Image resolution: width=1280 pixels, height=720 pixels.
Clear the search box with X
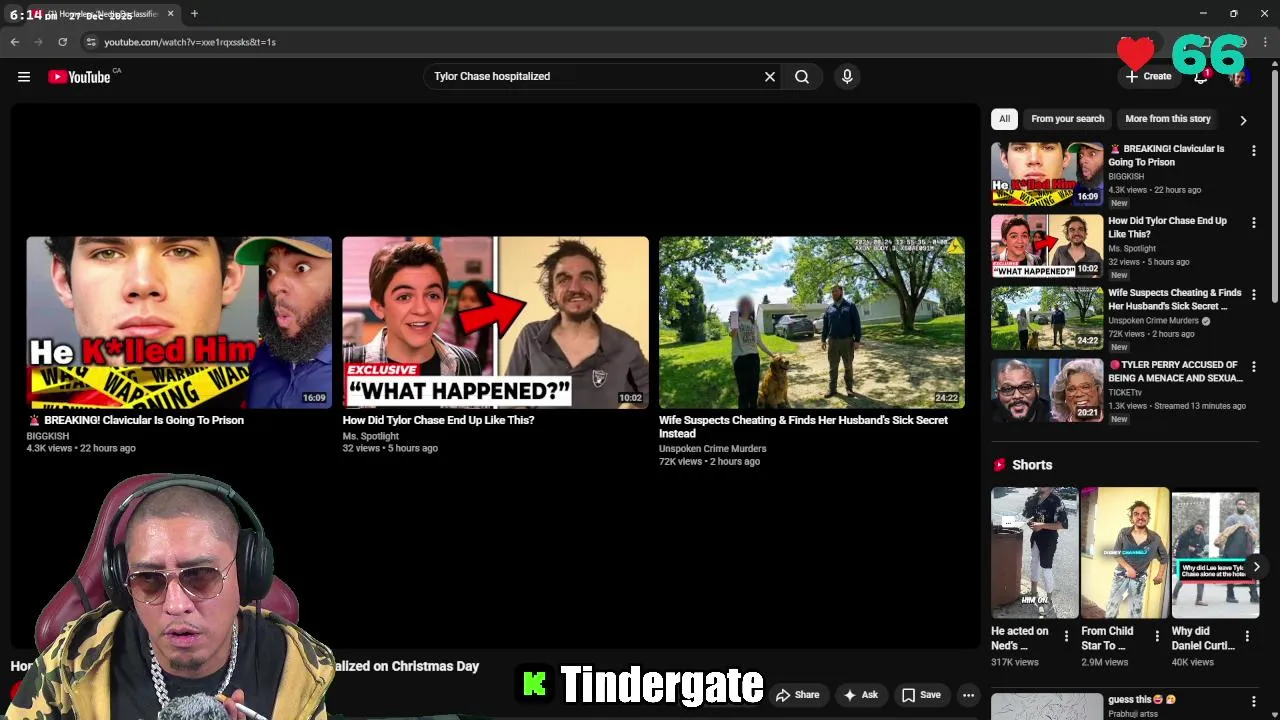[770, 77]
